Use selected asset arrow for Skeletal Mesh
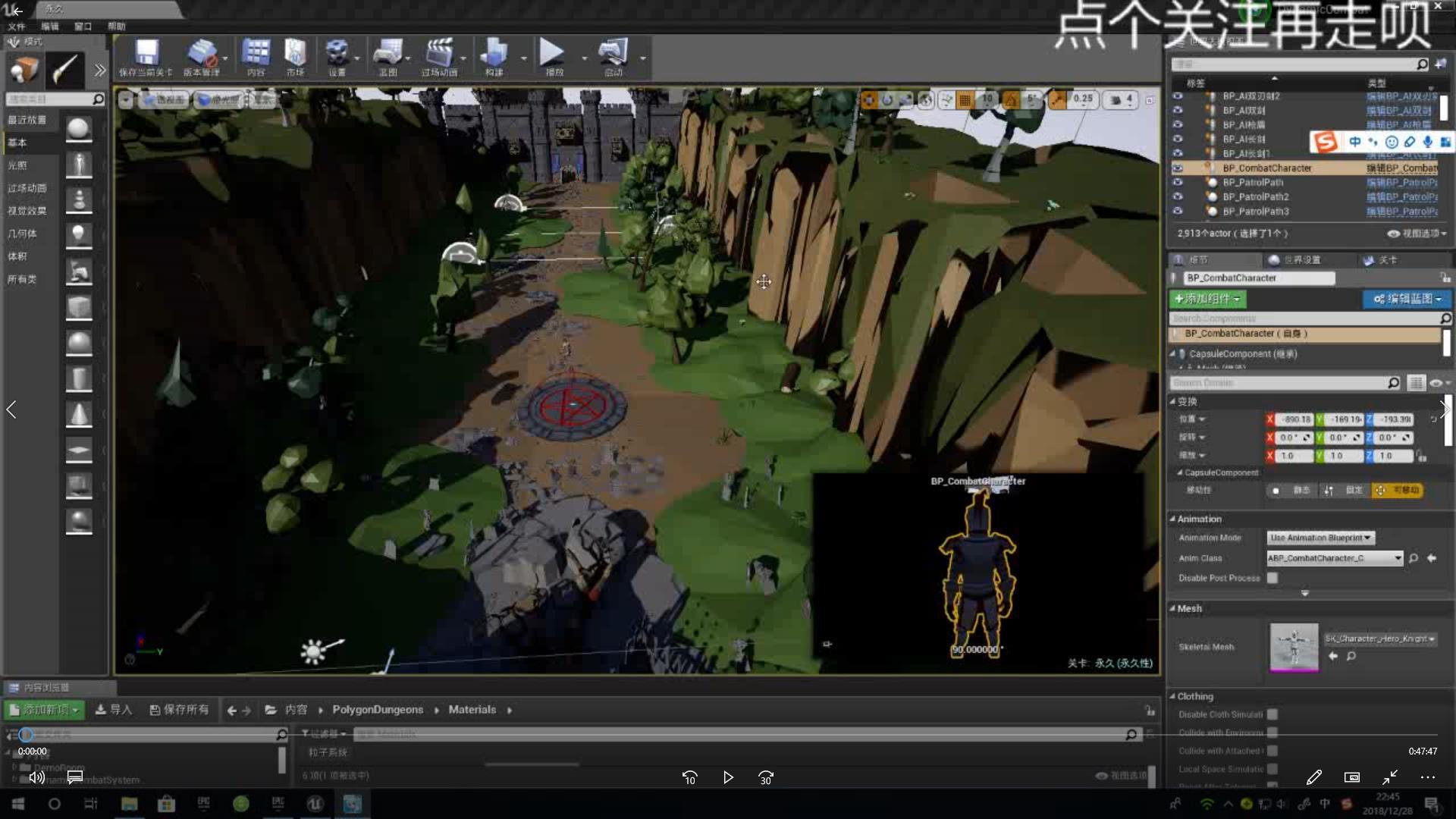Image resolution: width=1456 pixels, height=819 pixels. tap(1333, 656)
